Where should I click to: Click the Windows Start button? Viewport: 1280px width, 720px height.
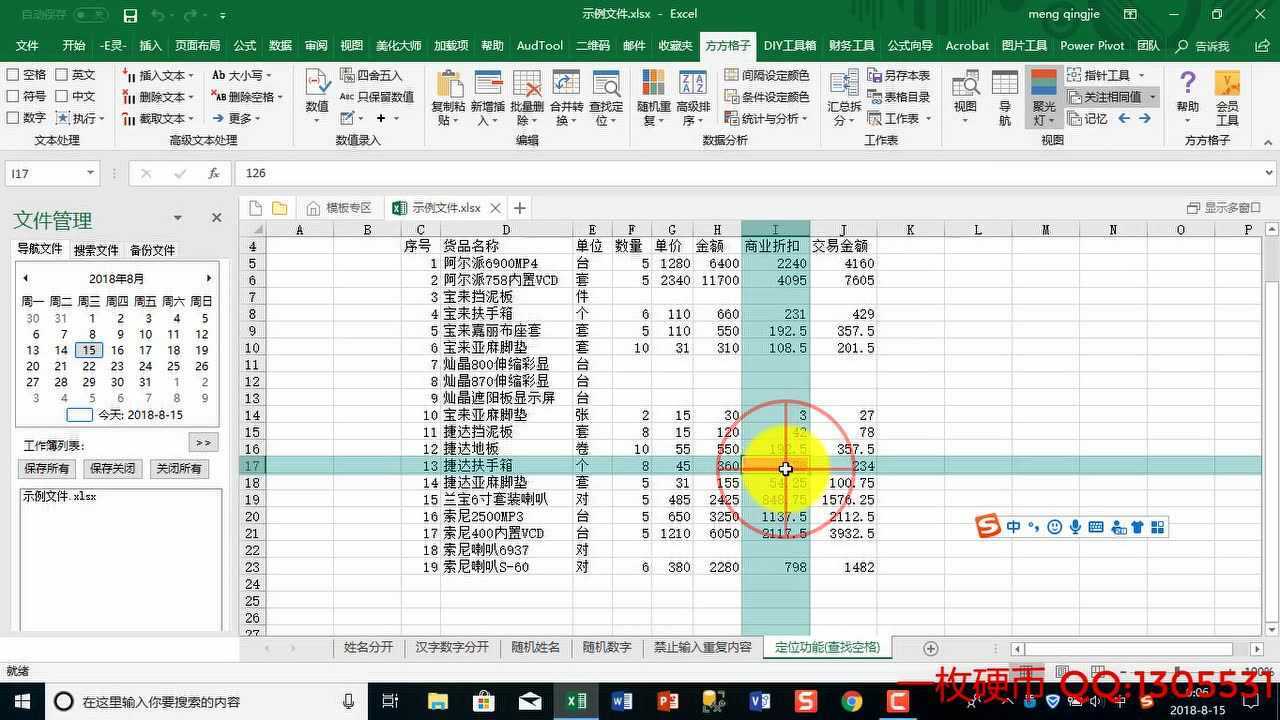[x=22, y=701]
